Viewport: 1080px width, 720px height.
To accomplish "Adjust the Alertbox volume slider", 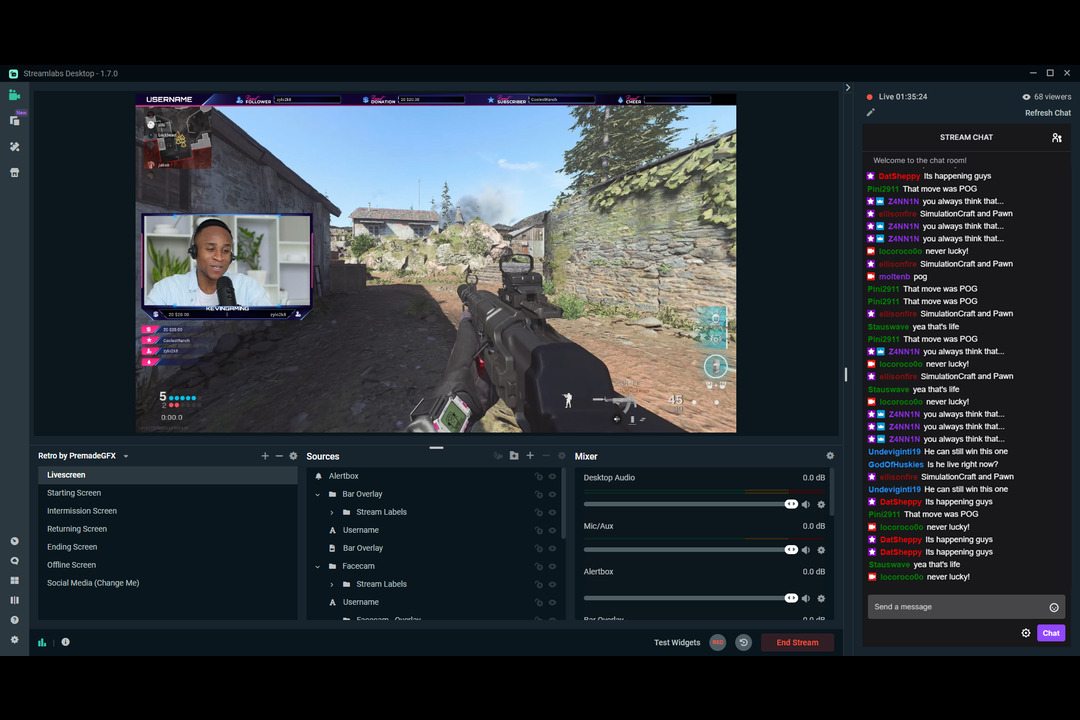I will pos(691,598).
